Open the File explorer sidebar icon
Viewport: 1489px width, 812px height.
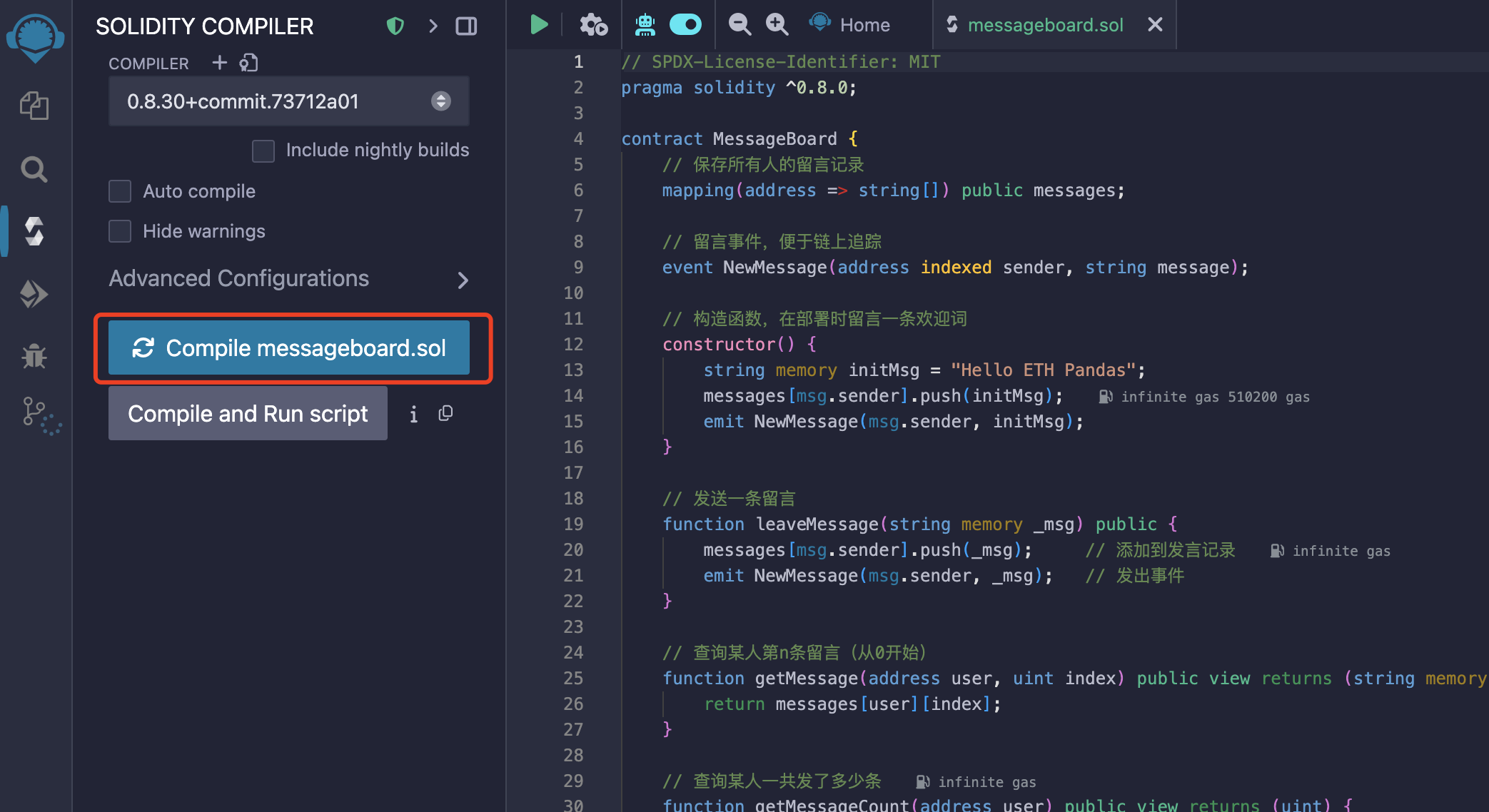tap(34, 106)
